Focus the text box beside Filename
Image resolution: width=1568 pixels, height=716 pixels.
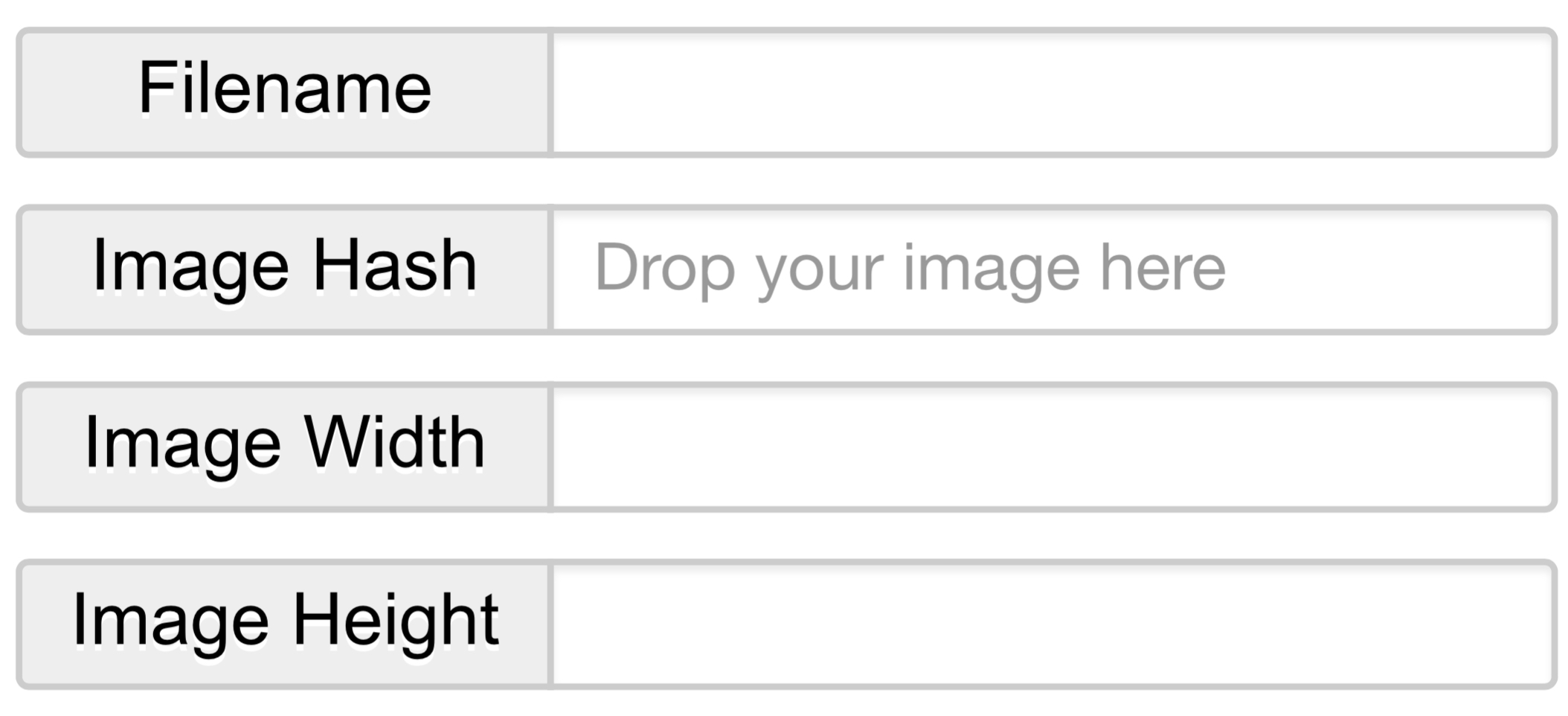coord(1053,92)
